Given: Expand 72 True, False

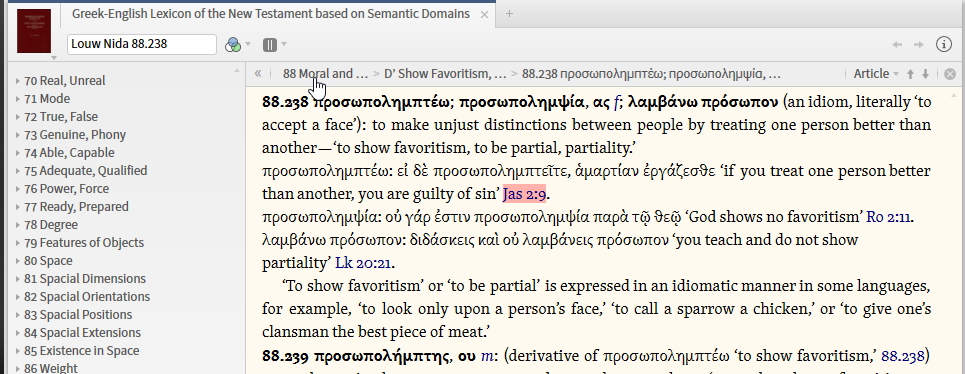Looking at the screenshot, I should click(x=18, y=117).
